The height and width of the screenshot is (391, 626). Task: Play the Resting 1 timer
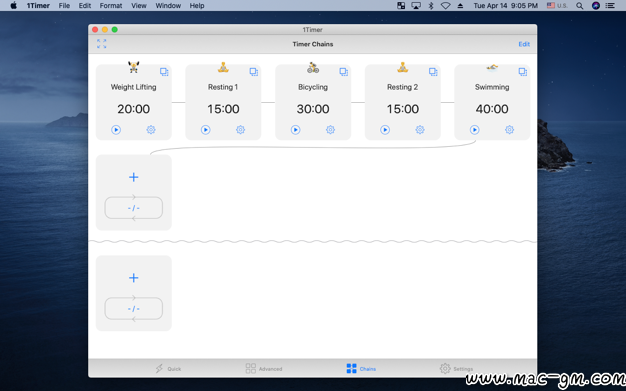coord(206,130)
